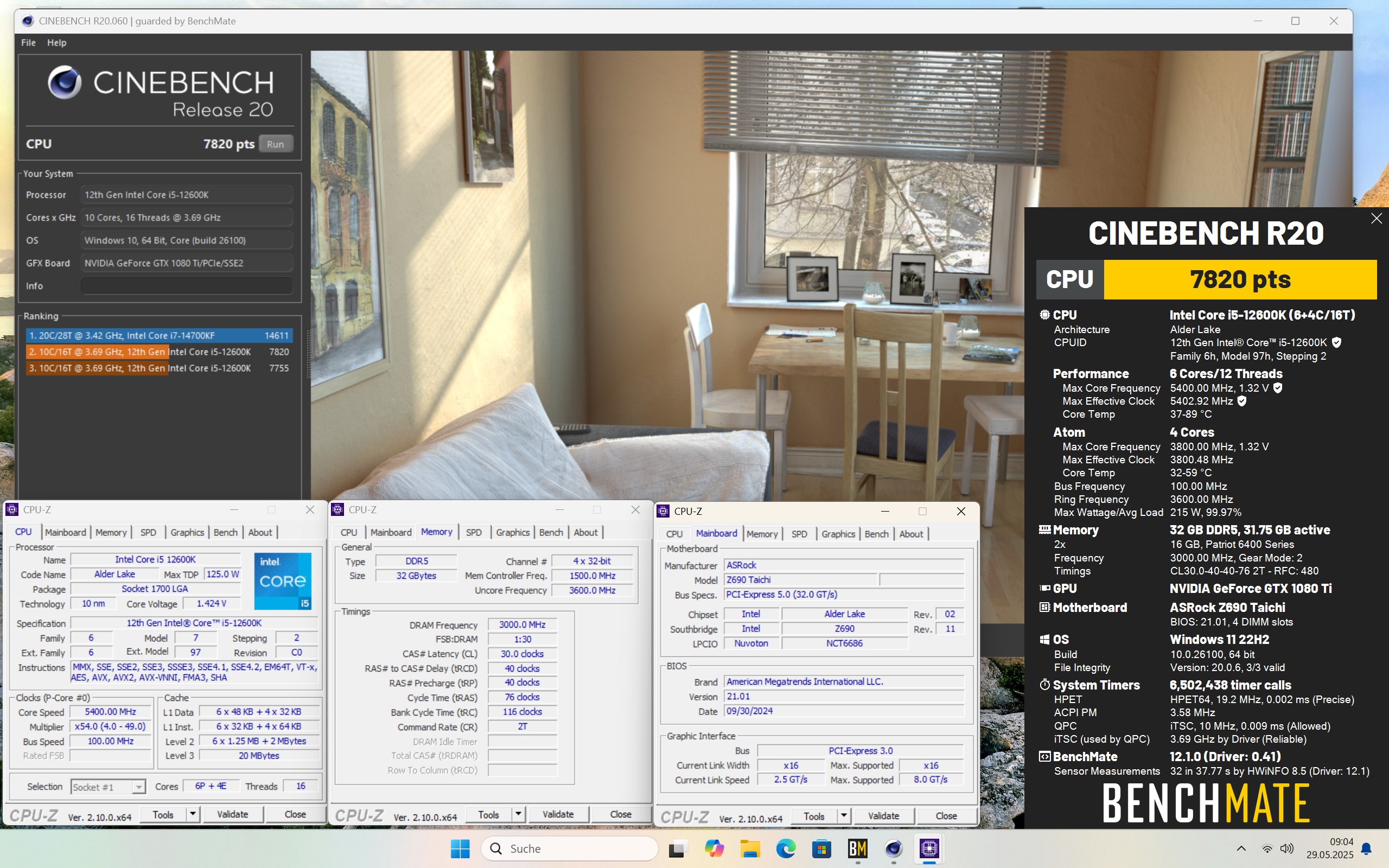
Task: Click Tools button in Mainboard CPU-Z window
Action: (x=814, y=816)
